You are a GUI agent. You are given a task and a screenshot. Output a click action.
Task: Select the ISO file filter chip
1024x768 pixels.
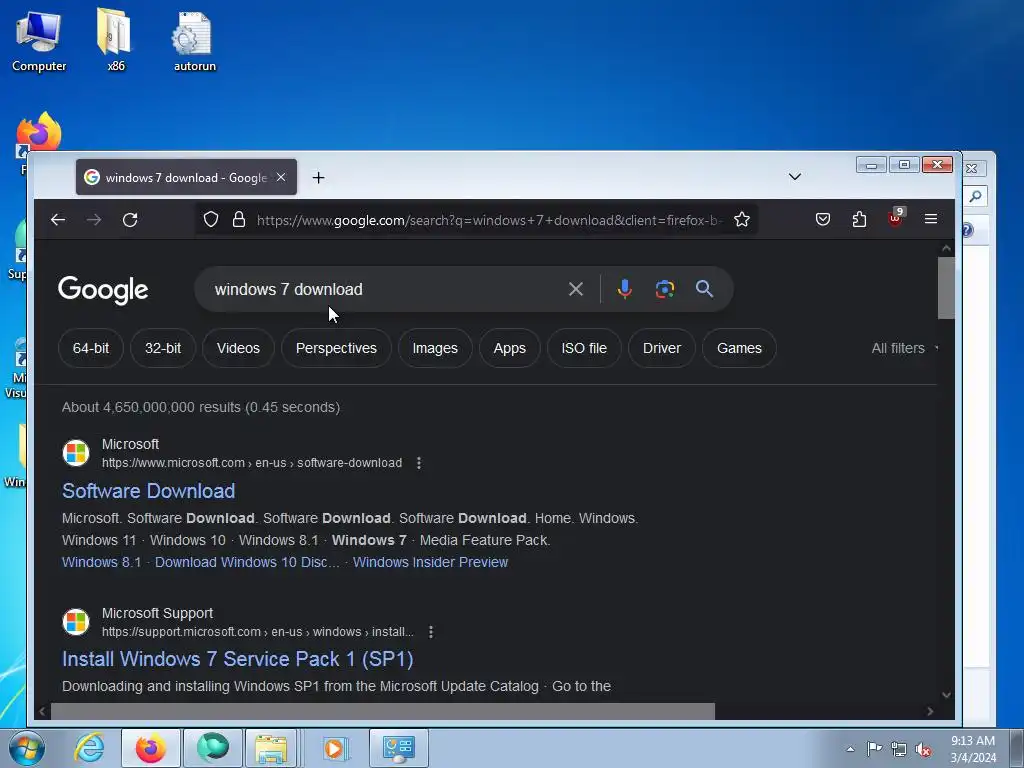coord(584,348)
